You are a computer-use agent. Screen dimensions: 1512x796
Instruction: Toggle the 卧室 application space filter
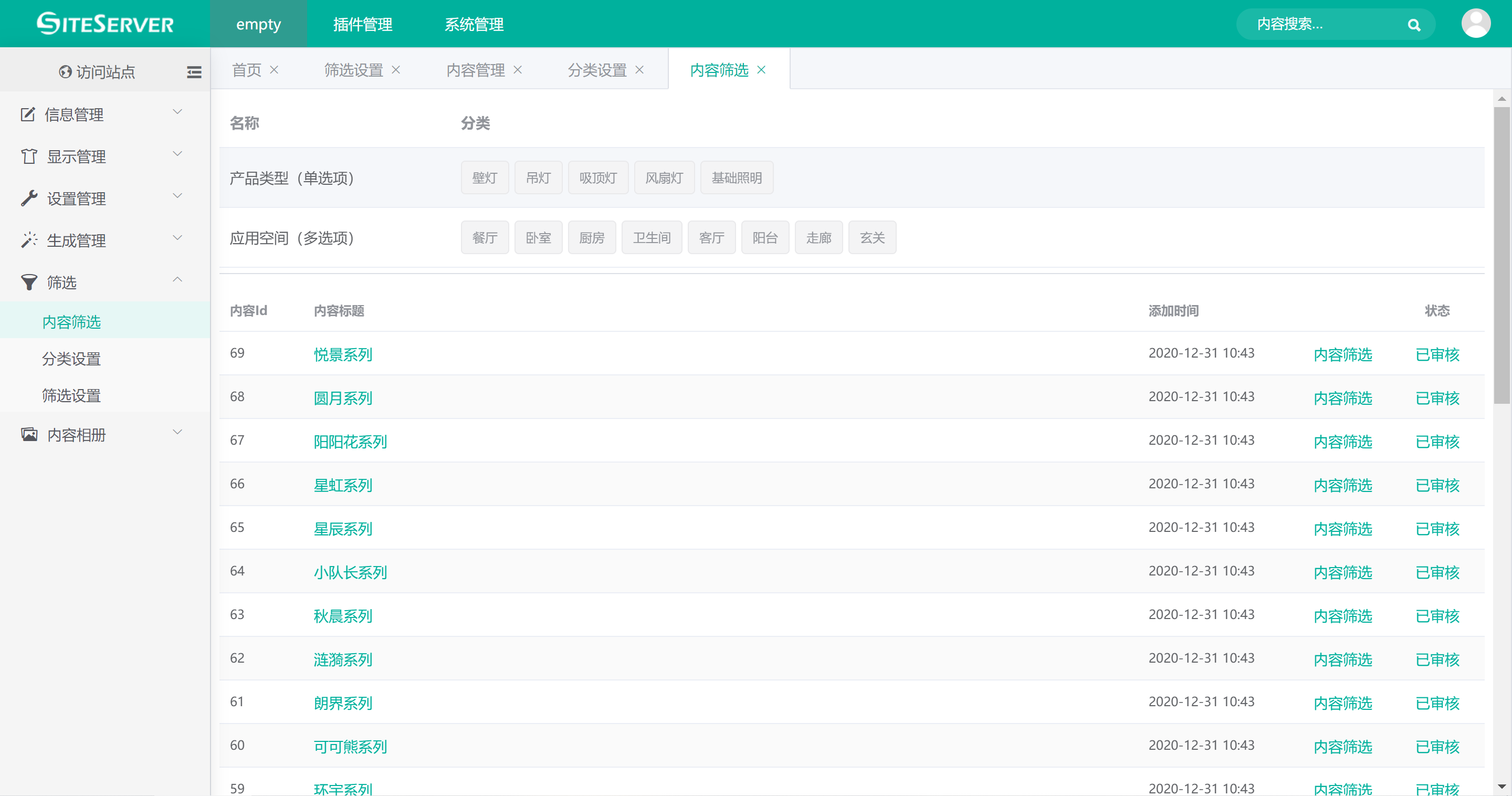pos(538,238)
